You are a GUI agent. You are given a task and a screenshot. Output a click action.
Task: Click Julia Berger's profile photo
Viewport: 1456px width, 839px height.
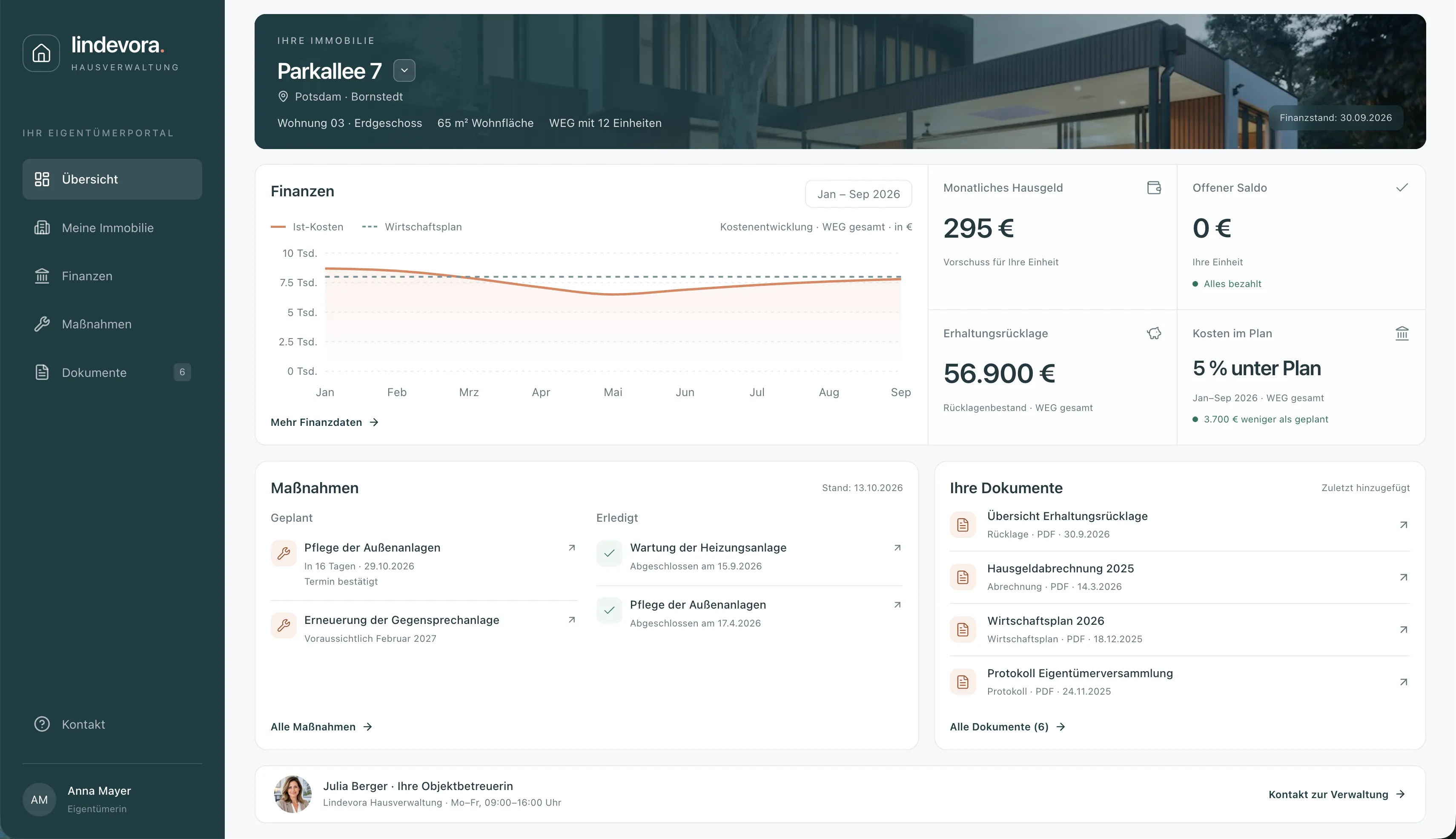click(292, 794)
